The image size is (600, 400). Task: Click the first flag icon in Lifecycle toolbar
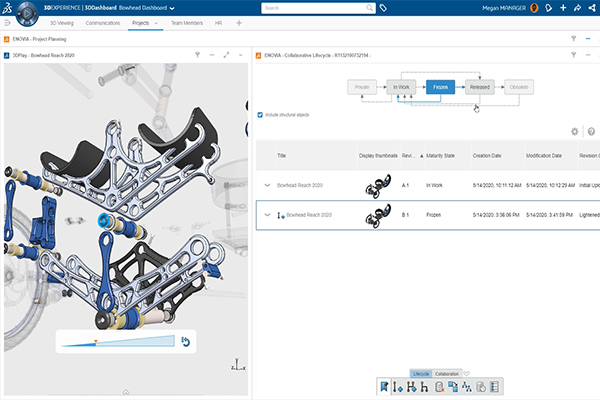click(385, 386)
